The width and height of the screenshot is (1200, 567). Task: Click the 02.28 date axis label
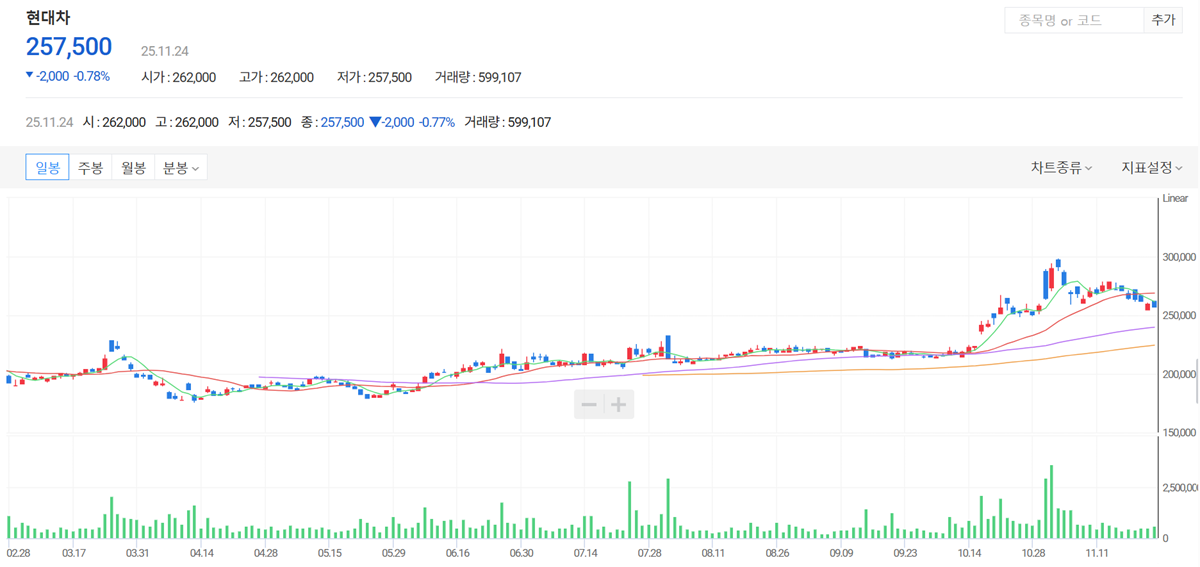click(19, 553)
